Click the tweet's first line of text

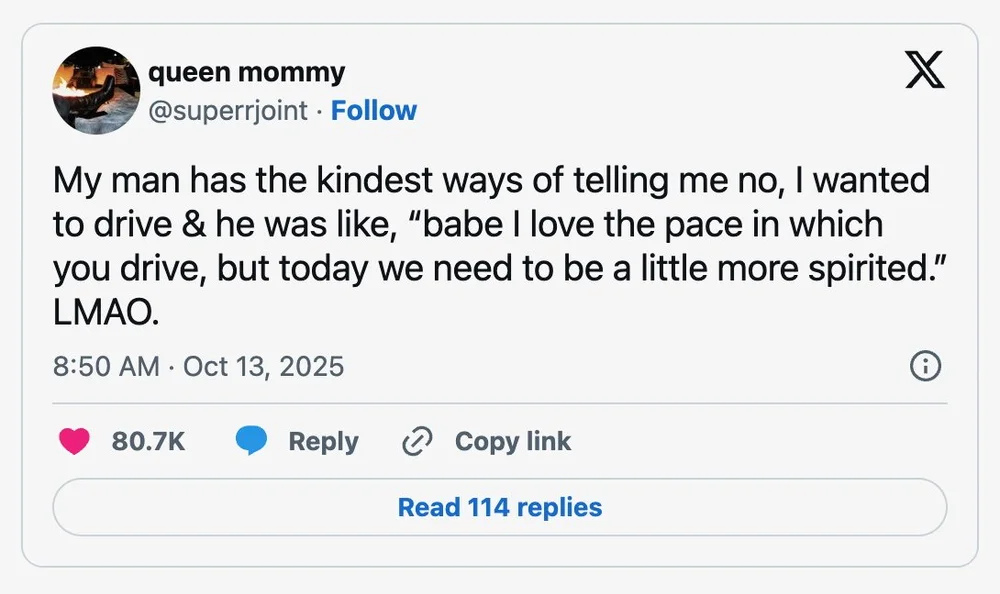click(x=490, y=180)
